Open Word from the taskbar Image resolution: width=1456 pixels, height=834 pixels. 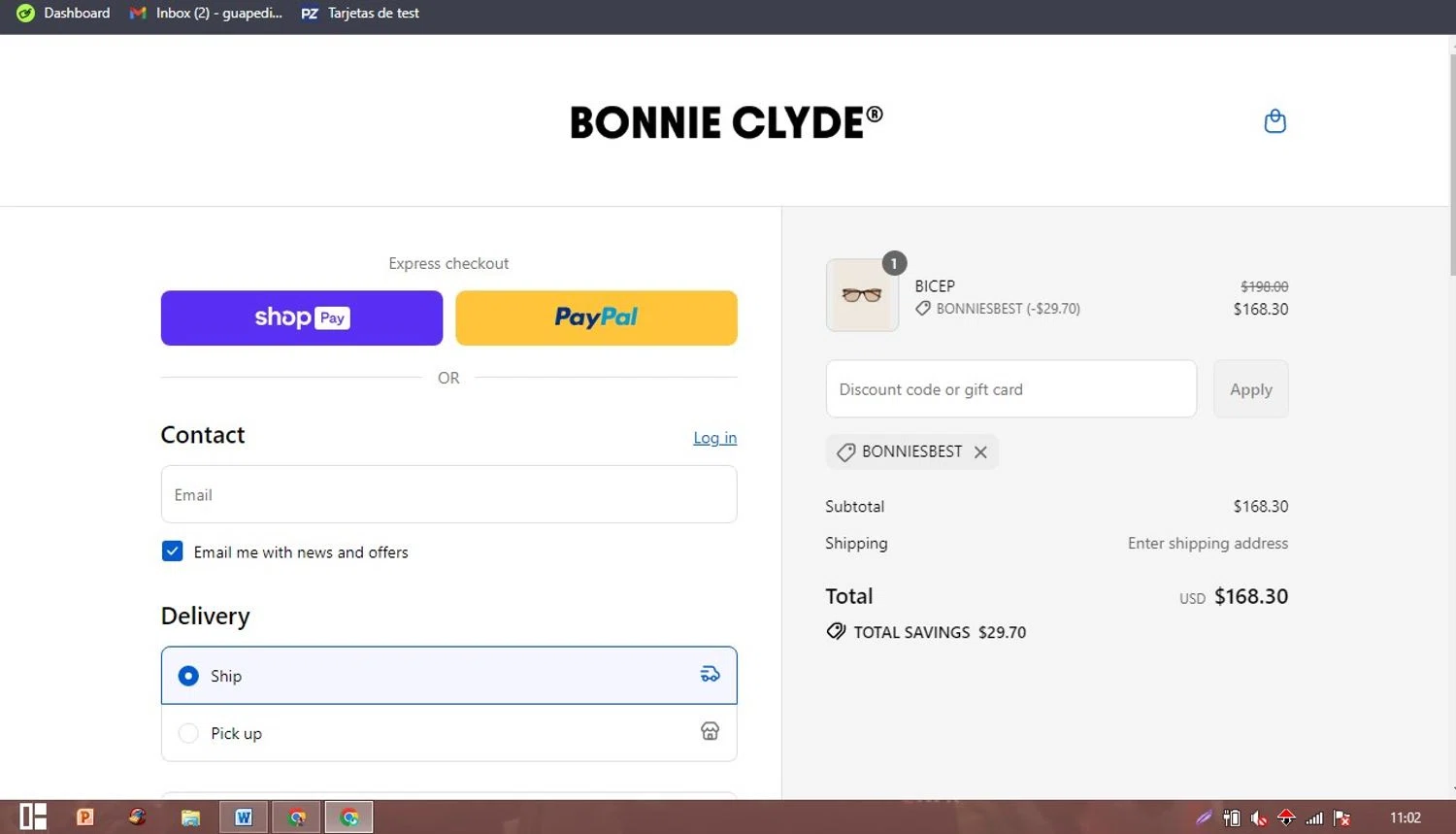(x=244, y=817)
